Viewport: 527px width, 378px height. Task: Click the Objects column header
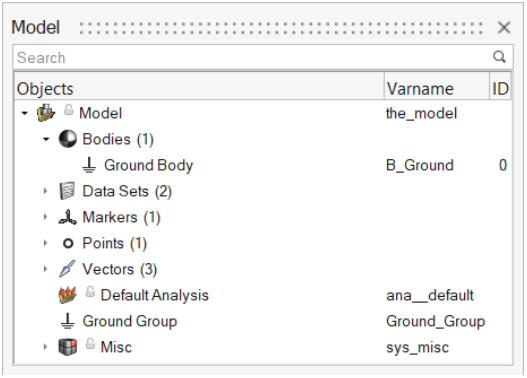pyautogui.click(x=199, y=89)
